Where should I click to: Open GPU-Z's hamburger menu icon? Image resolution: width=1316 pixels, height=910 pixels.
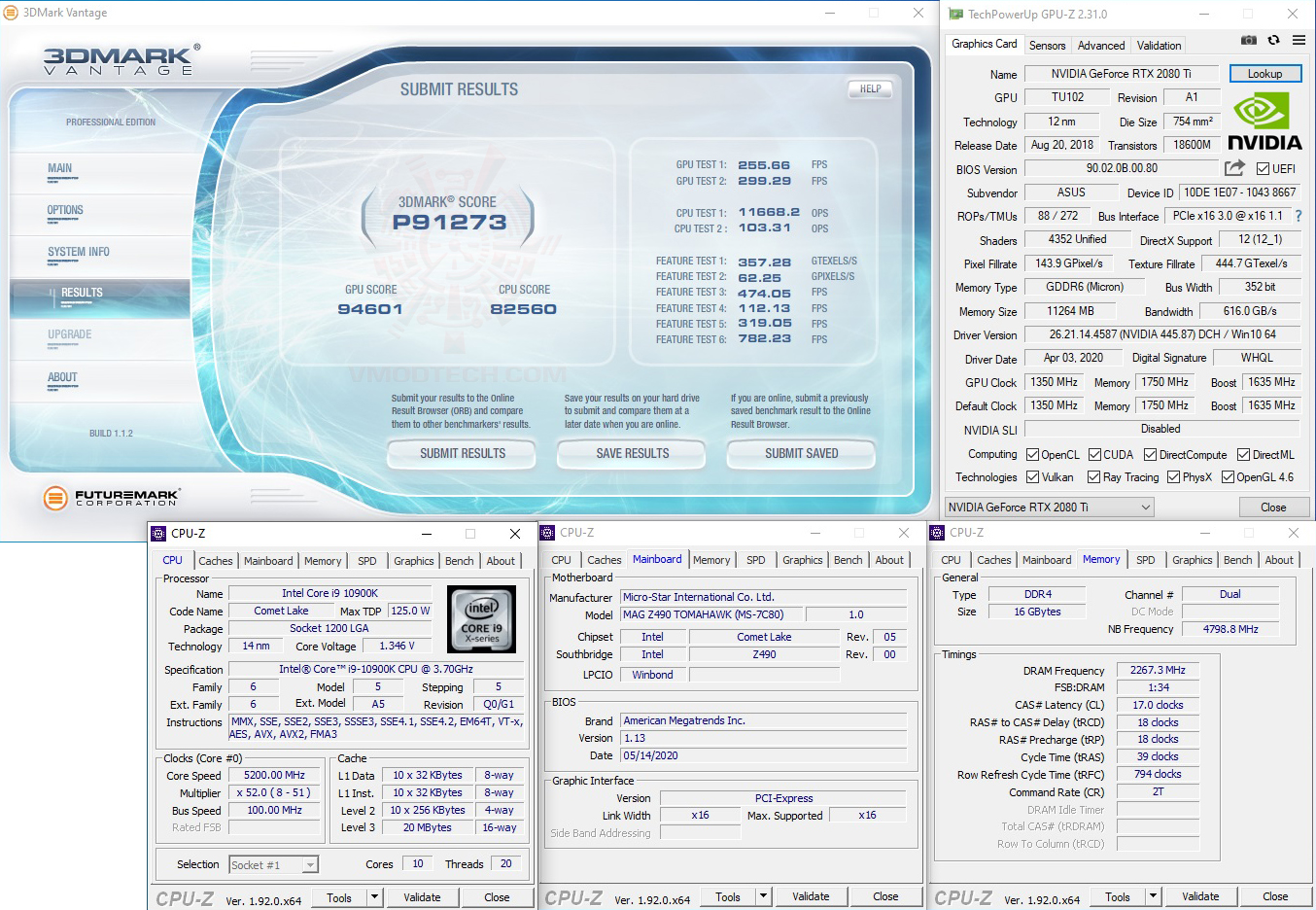coord(1299,40)
